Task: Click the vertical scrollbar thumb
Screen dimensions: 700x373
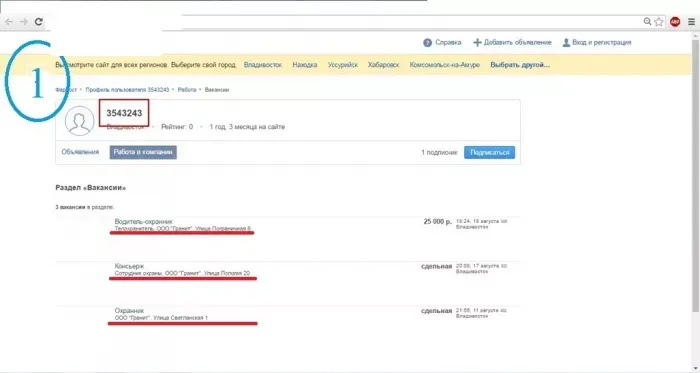Action: [695, 176]
